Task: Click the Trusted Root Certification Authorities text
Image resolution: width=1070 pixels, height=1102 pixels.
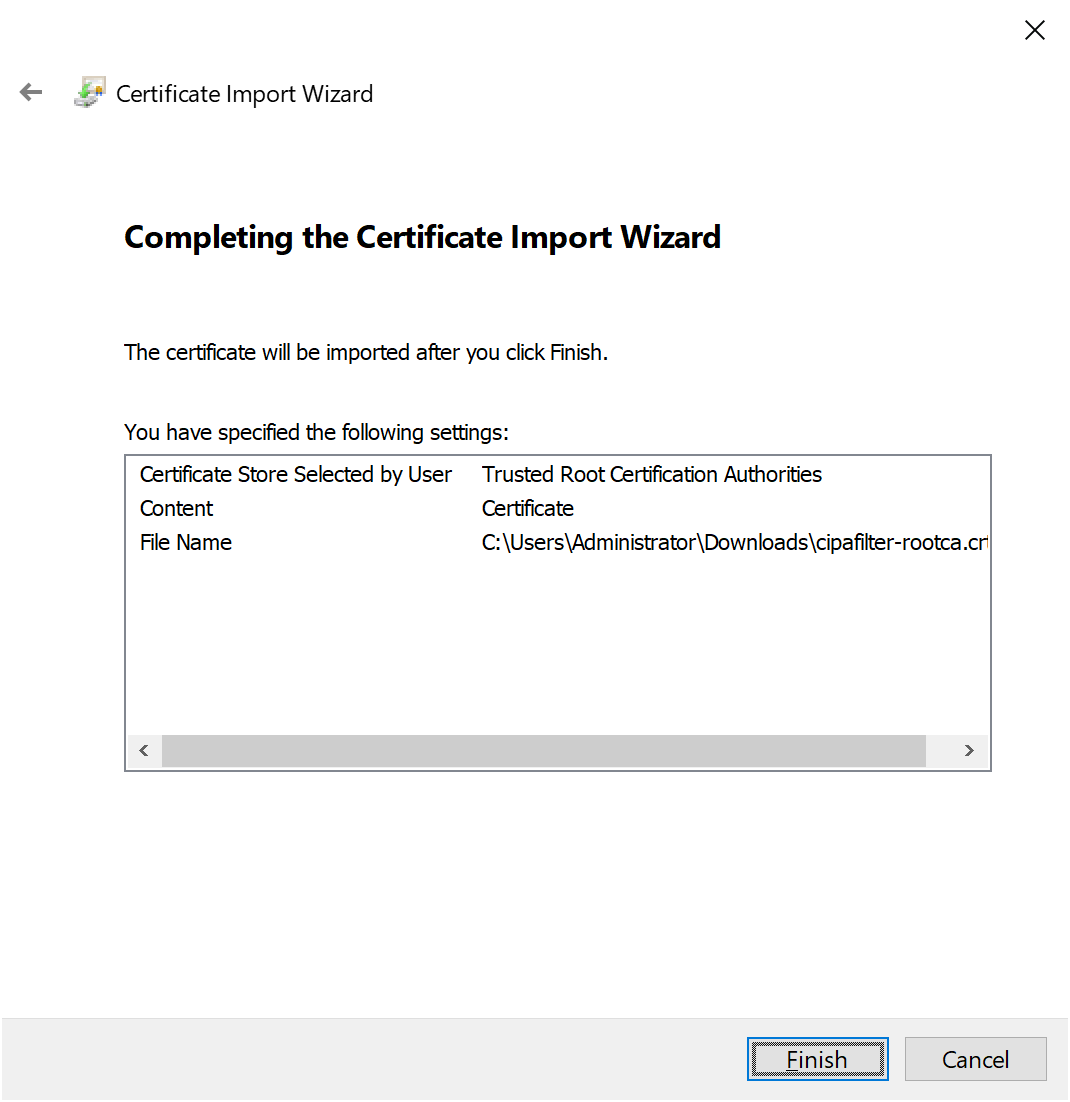Action: (651, 474)
